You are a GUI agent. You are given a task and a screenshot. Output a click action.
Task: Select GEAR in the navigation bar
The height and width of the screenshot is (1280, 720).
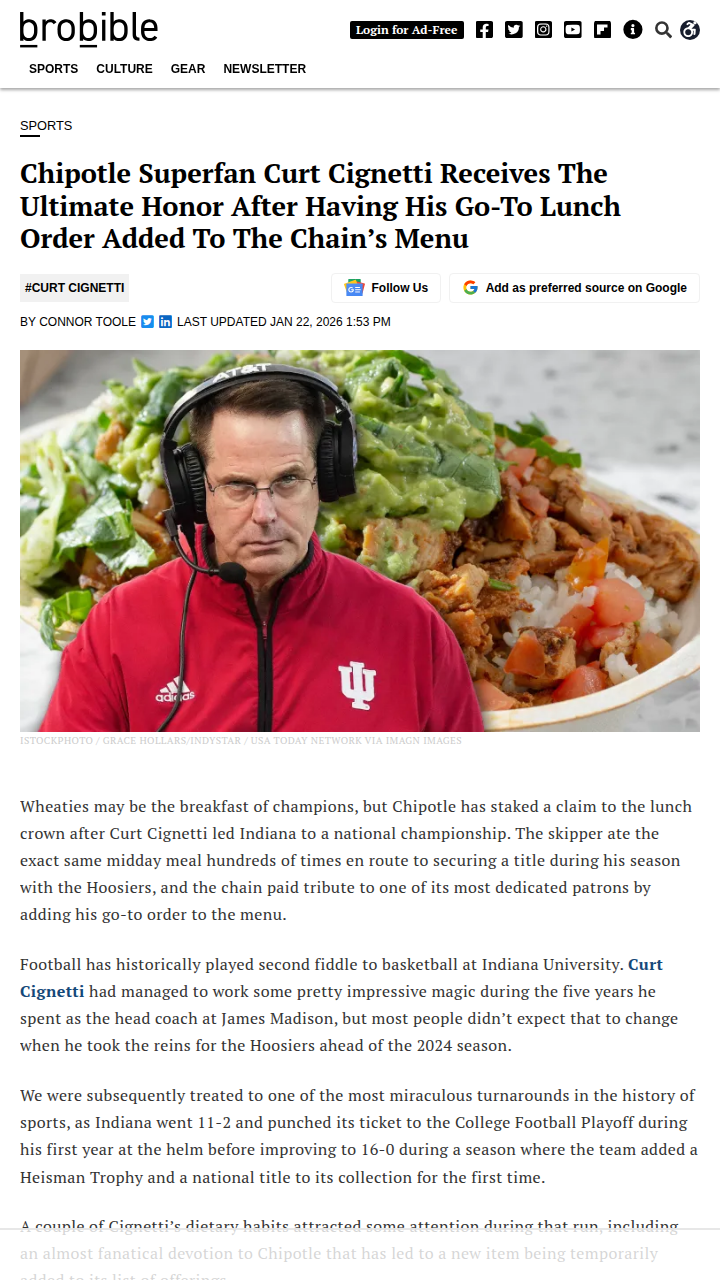pos(188,69)
